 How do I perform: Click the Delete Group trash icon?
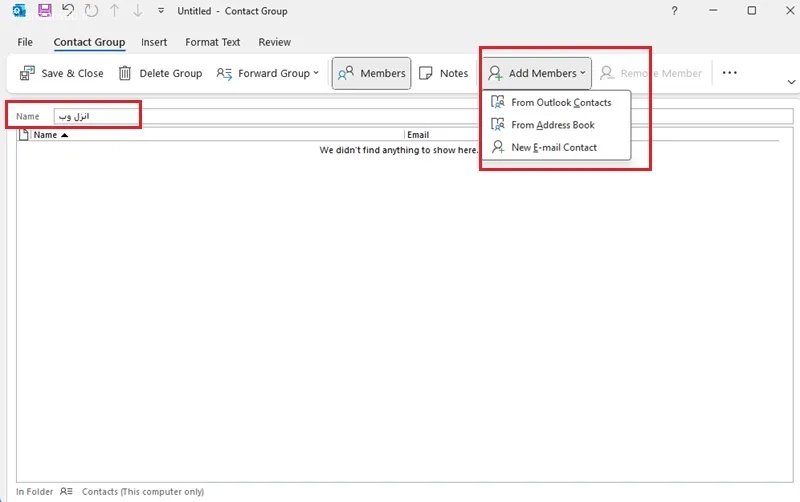tap(125, 73)
